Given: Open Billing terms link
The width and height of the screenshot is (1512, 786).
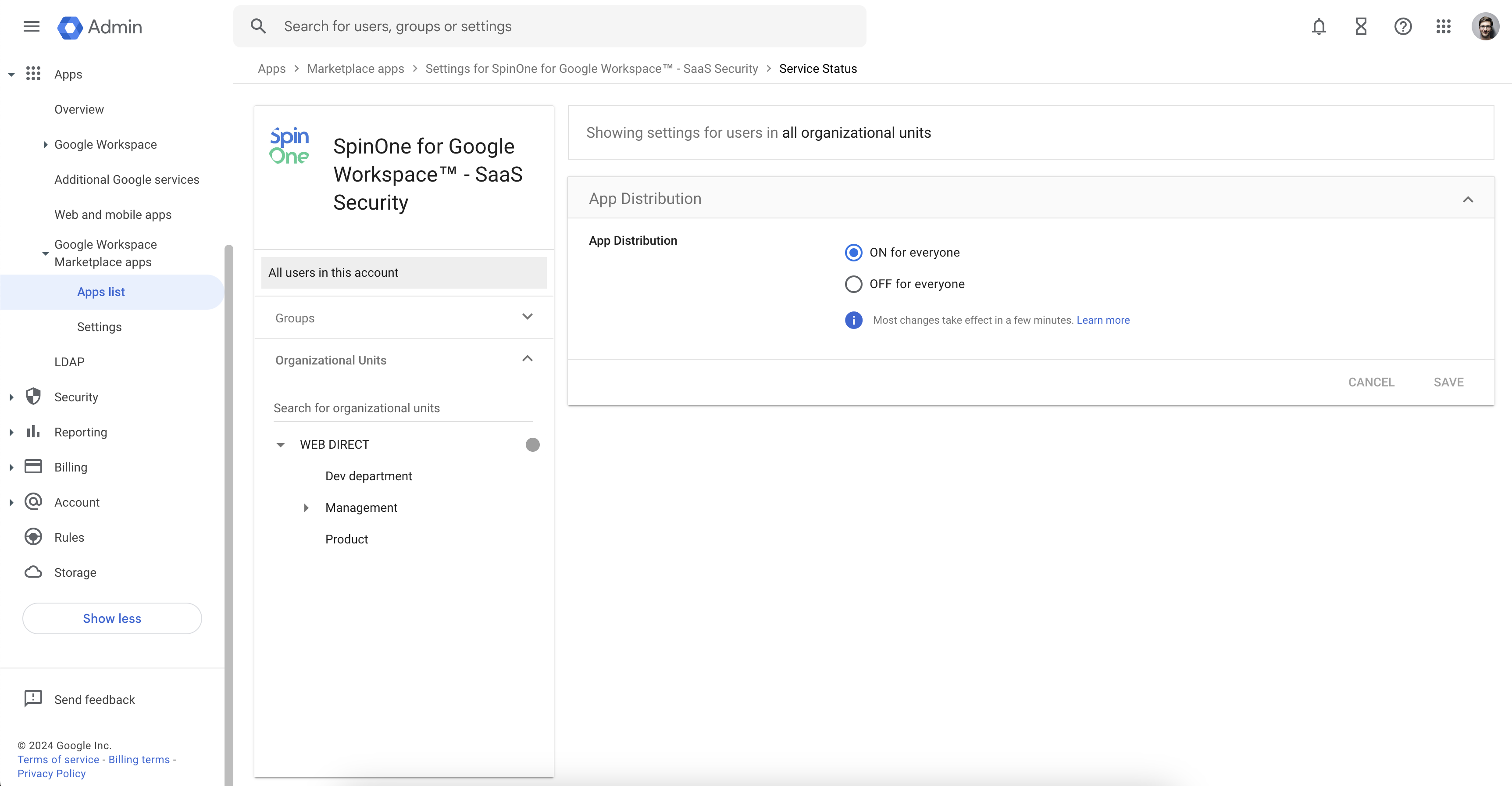Looking at the screenshot, I should tap(139, 760).
